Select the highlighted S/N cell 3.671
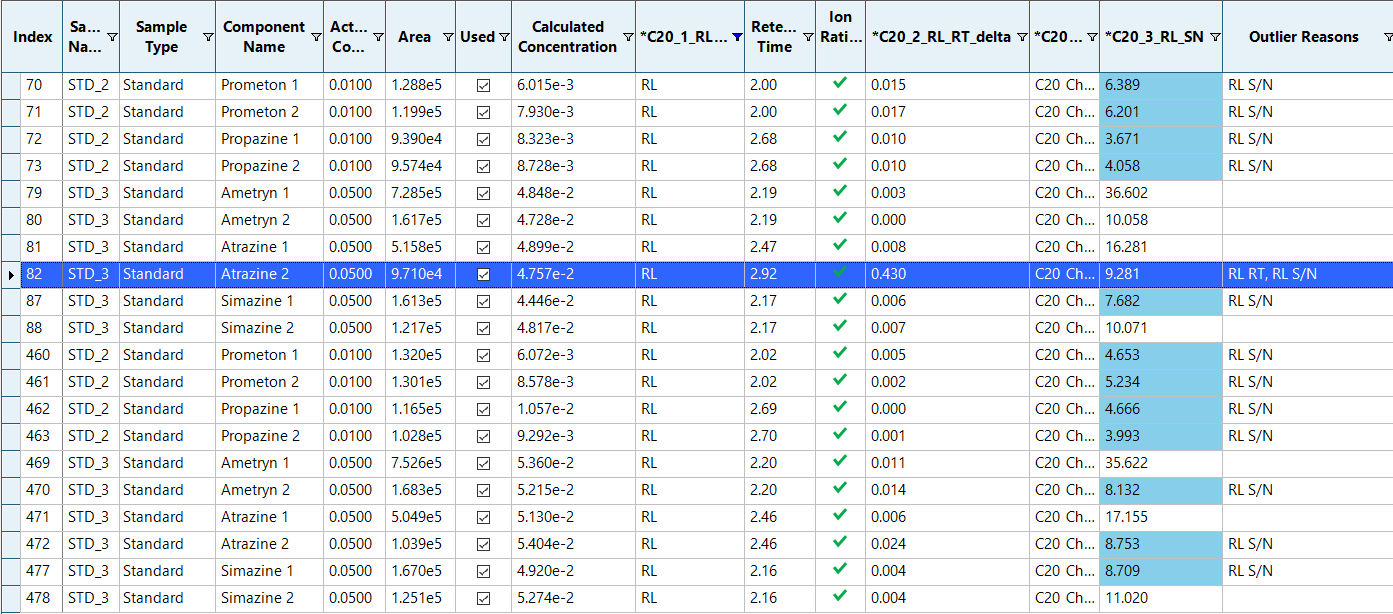 click(1161, 139)
